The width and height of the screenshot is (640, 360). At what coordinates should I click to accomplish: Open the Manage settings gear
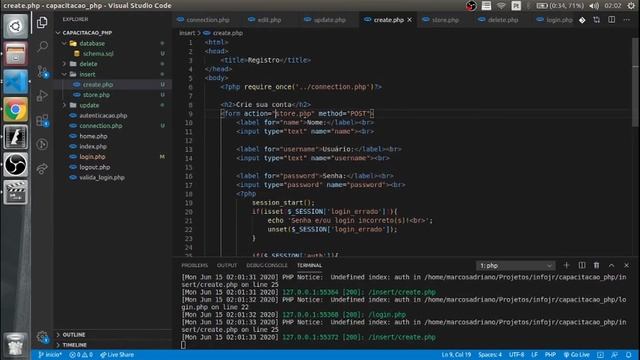(x=42, y=337)
